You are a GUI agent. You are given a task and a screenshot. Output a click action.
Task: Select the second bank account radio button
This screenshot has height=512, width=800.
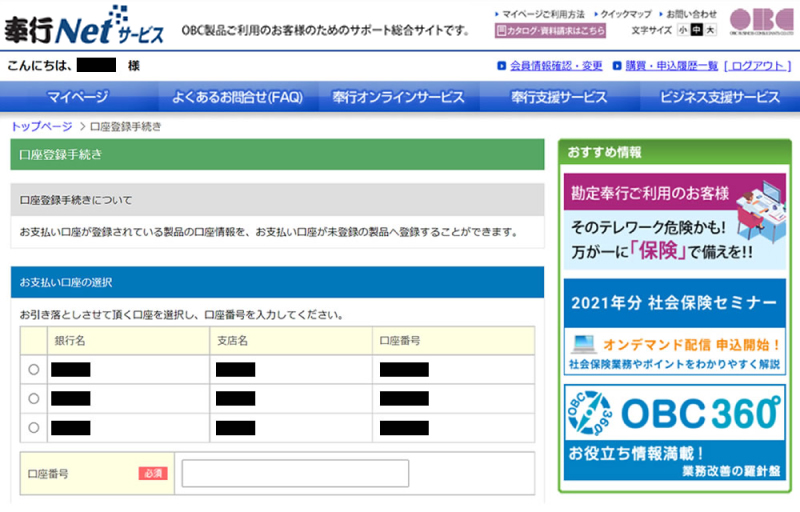(34, 398)
